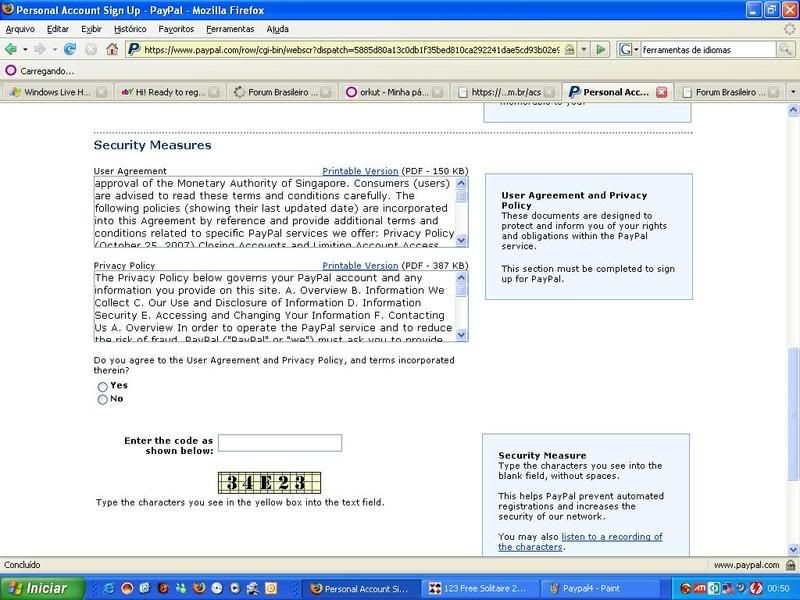
Task: Click the 00:50 system clock
Action: [x=779, y=588]
